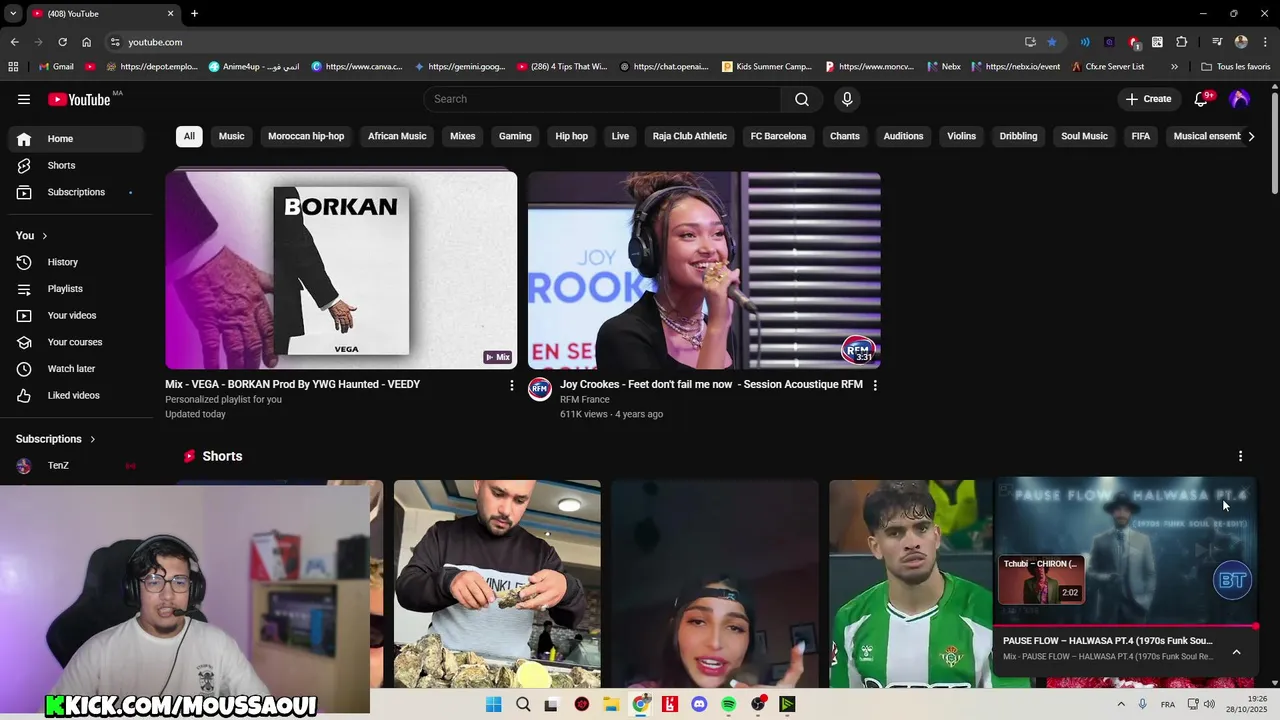Viewport: 1280px width, 720px height.
Task: Open the Shorts shelf options menu
Action: 1241,456
